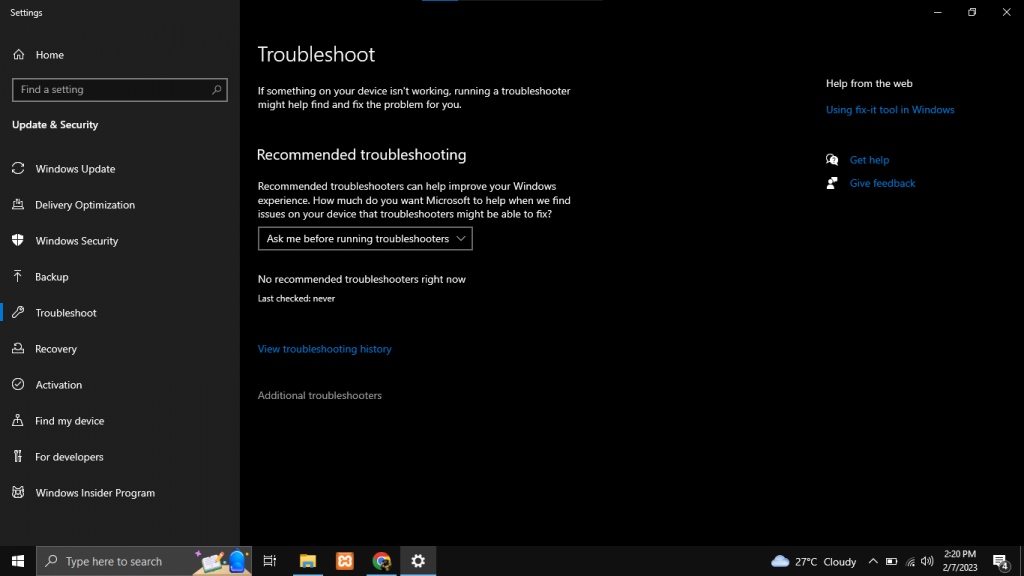
Task: Open File Explorer from the taskbar
Action: (308, 561)
